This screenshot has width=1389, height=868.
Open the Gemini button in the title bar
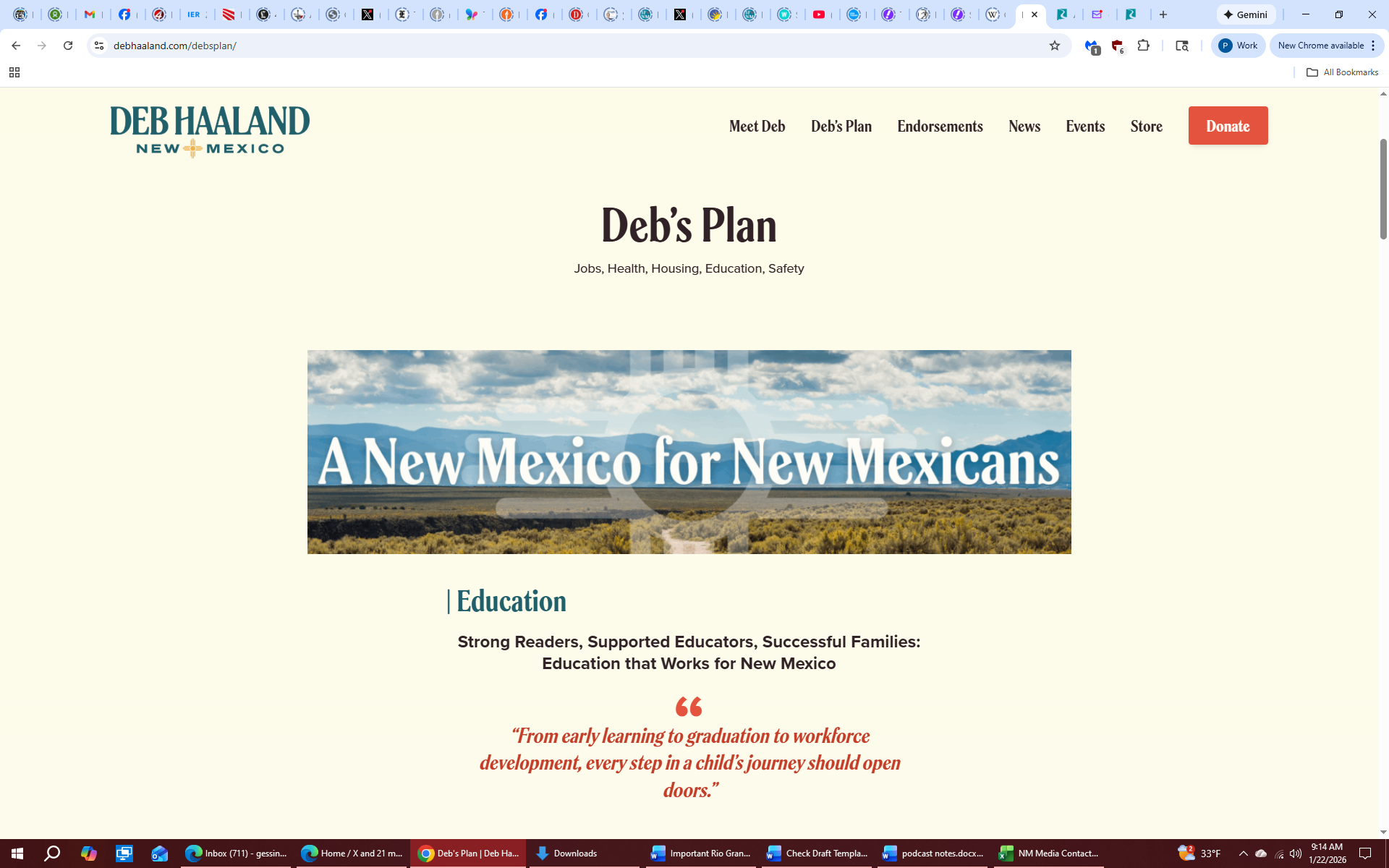coord(1246,14)
